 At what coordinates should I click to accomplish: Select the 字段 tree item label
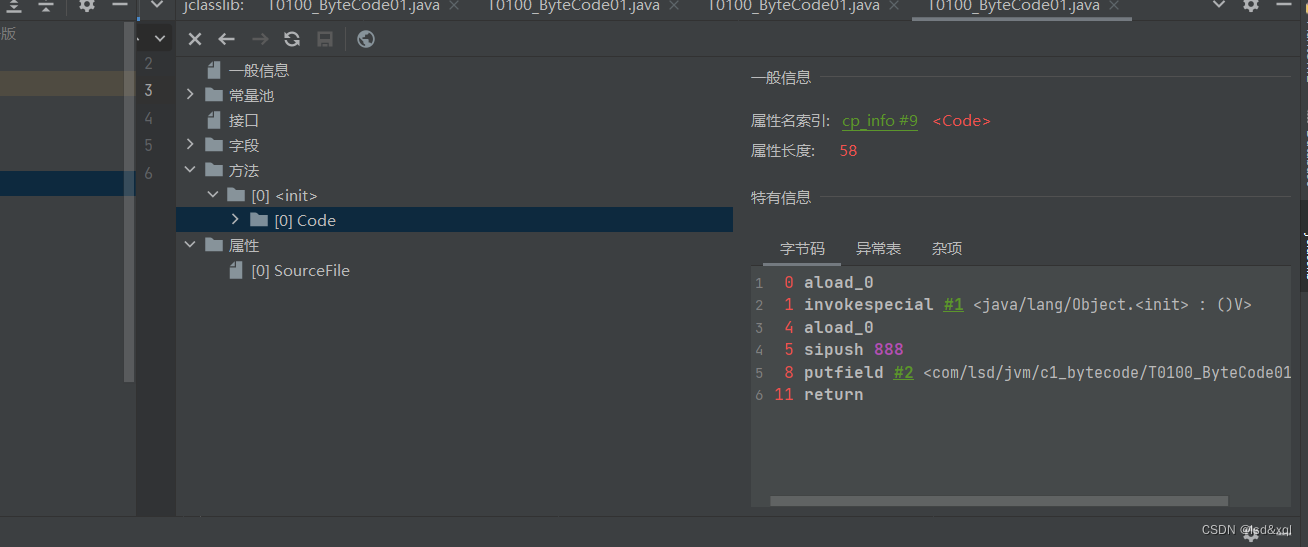244,145
